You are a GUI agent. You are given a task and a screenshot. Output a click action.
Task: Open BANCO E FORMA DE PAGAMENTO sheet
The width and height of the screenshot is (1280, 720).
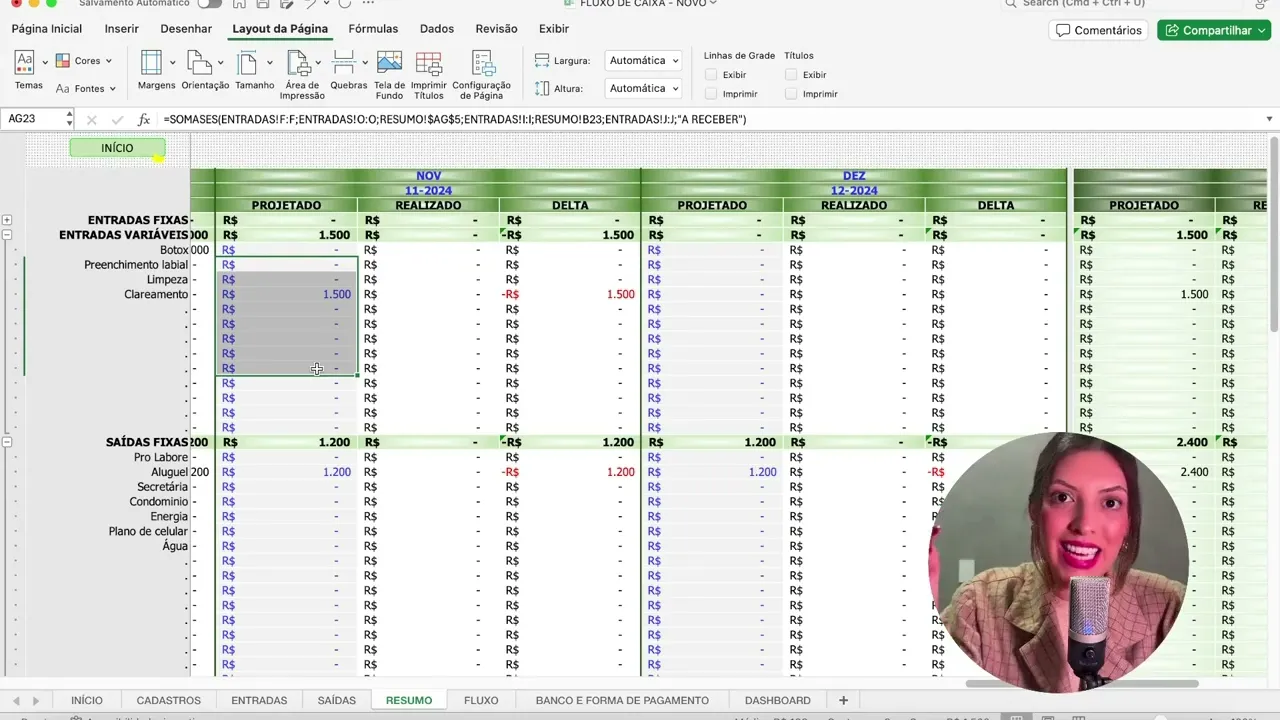tap(622, 700)
